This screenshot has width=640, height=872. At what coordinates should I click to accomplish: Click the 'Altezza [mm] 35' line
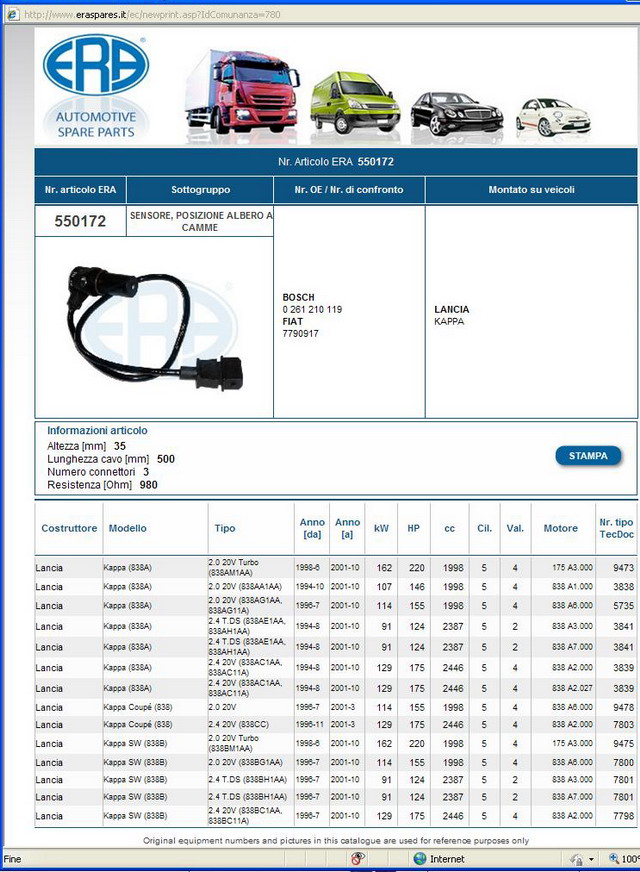(x=86, y=446)
